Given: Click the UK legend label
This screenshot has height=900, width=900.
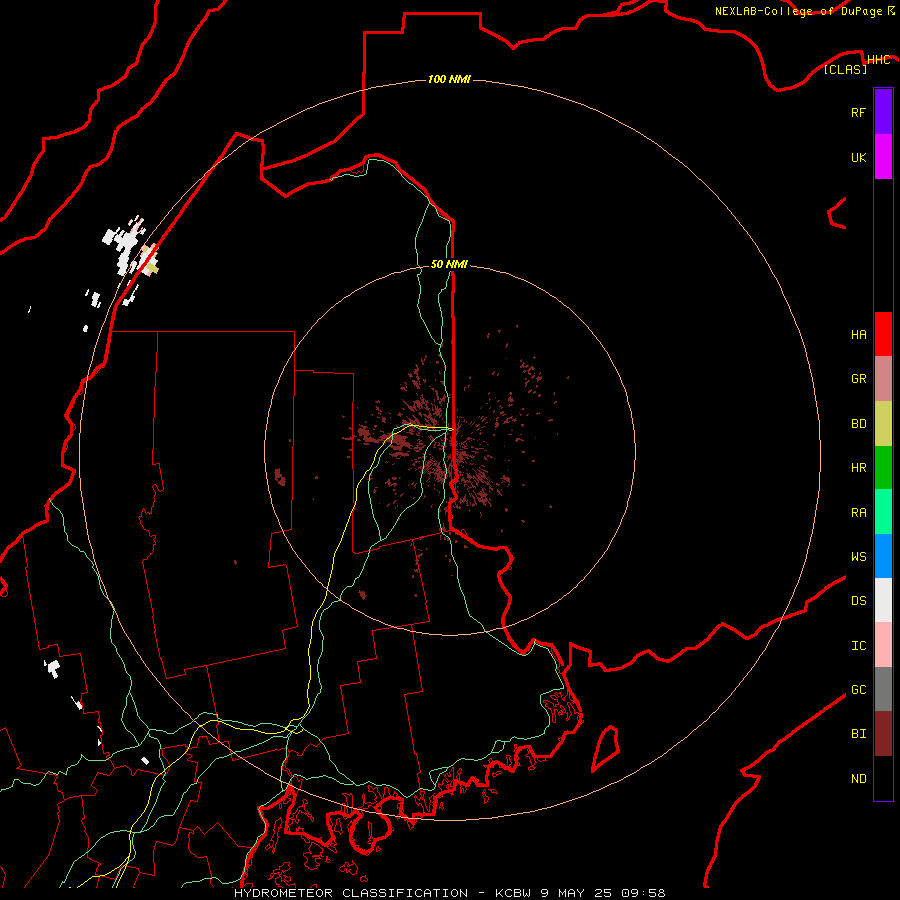Looking at the screenshot, I should point(858,157).
